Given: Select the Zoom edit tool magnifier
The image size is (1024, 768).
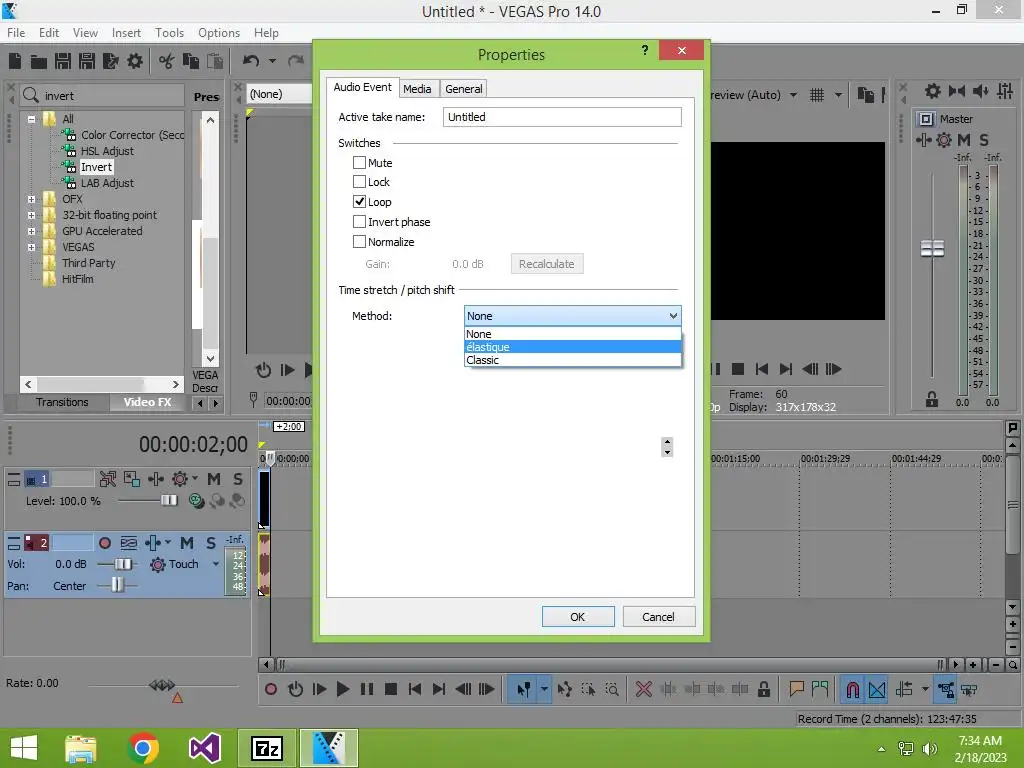Looking at the screenshot, I should pos(612,689).
